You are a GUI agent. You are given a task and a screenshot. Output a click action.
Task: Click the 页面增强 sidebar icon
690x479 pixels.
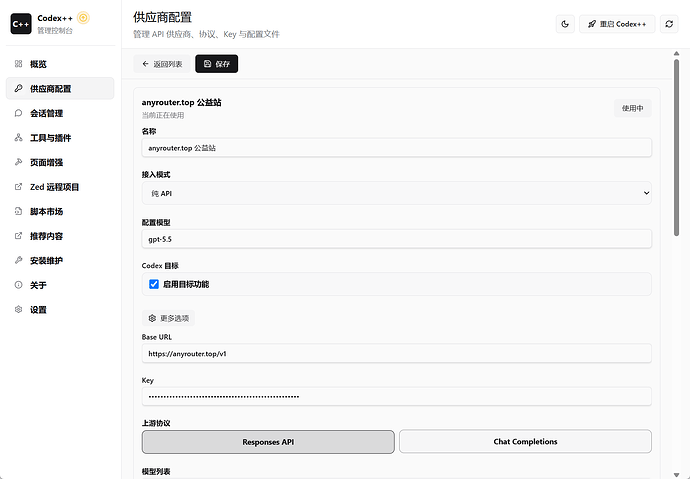pyautogui.click(x=18, y=162)
